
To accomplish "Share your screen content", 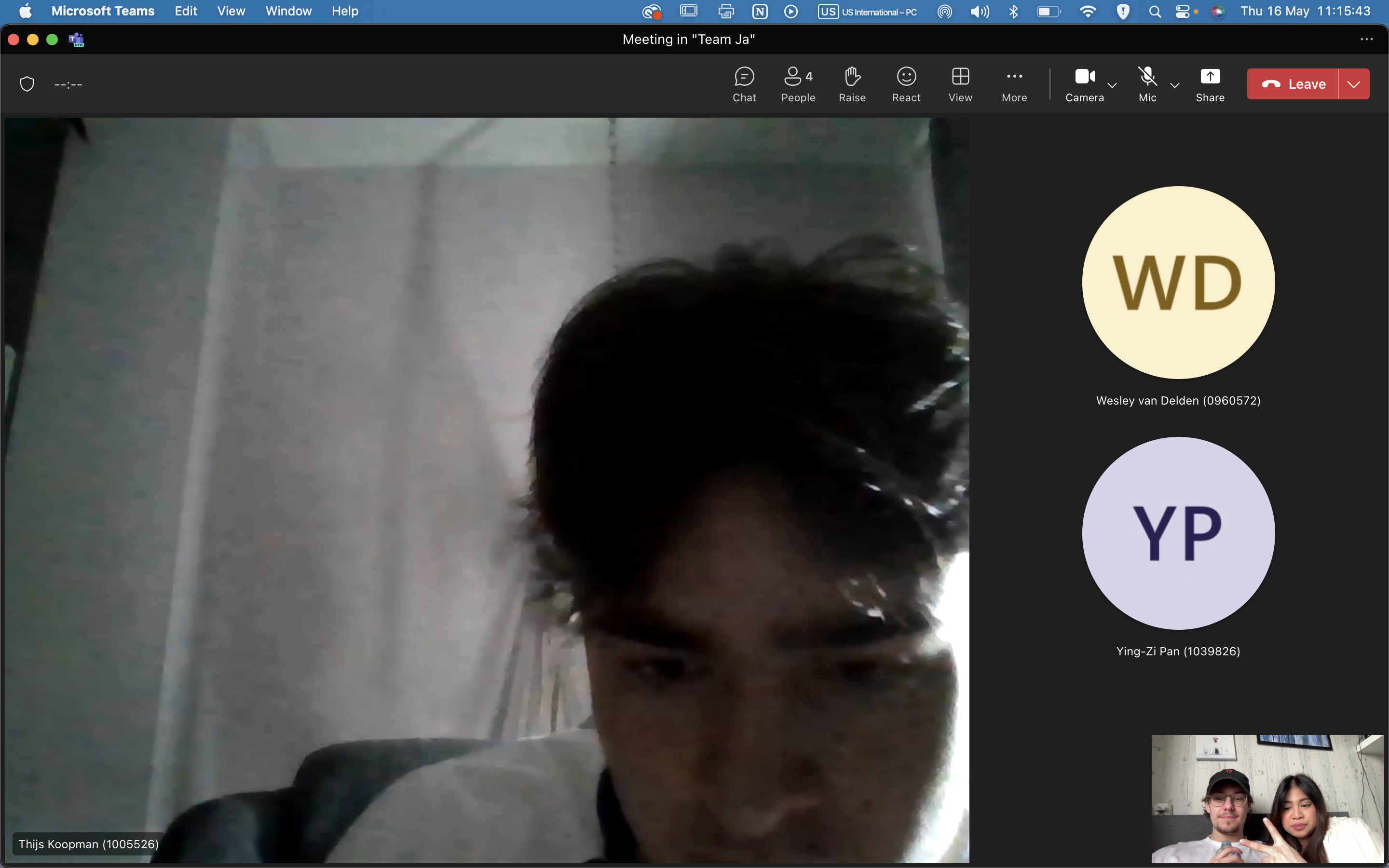I will pos(1210,84).
